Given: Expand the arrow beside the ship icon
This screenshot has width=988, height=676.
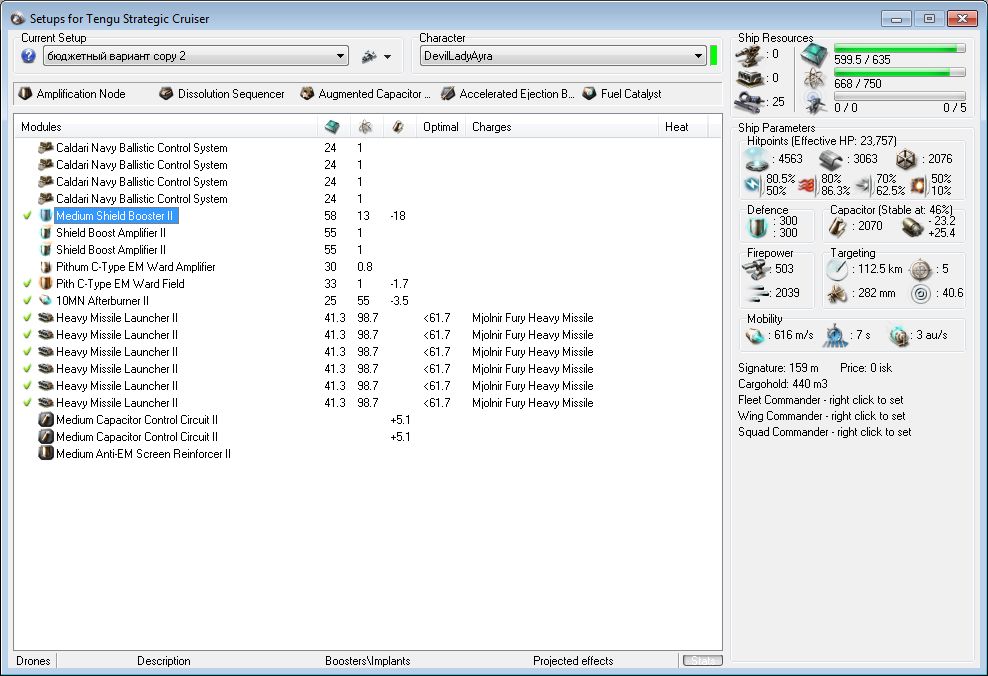Looking at the screenshot, I should pos(388,57).
